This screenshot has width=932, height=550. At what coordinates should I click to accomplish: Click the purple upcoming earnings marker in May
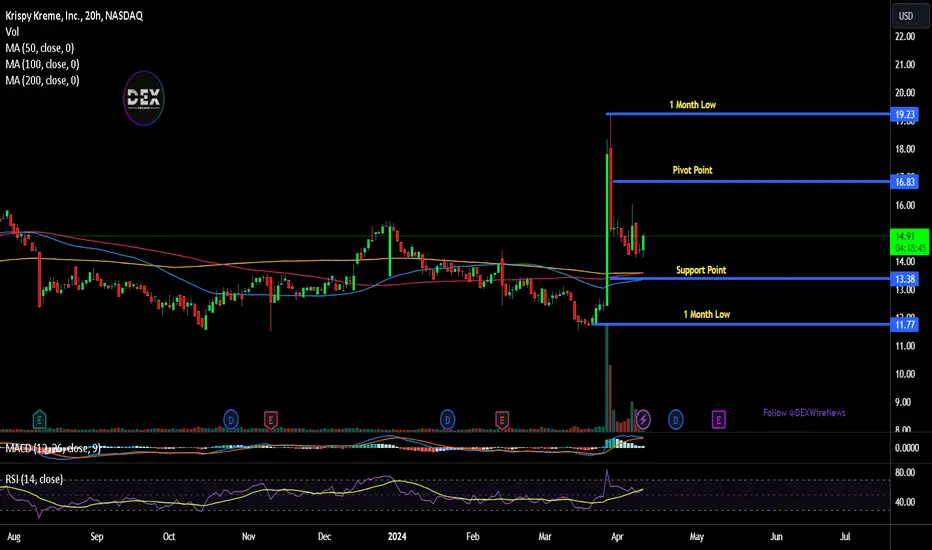(719, 420)
